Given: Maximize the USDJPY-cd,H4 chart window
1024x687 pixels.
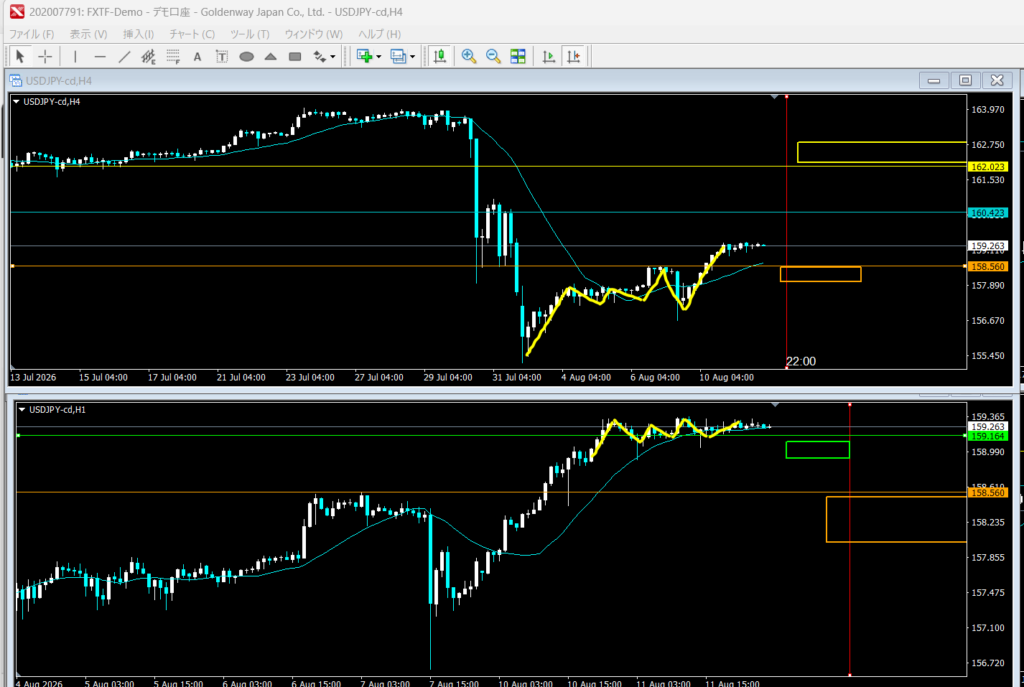Looking at the screenshot, I should tap(965, 80).
